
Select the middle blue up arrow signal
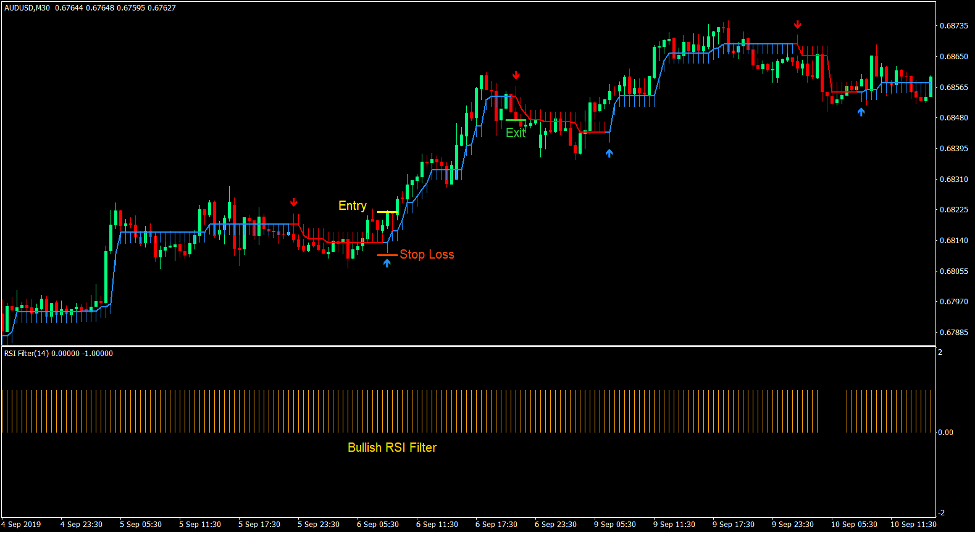(610, 153)
